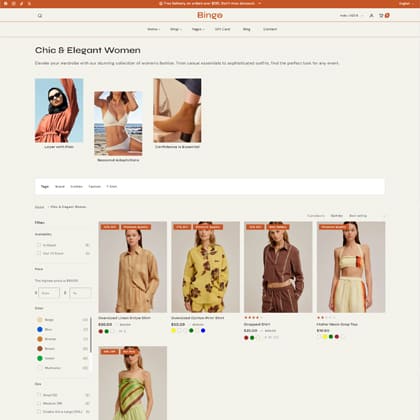Viewport: 420px width, 420px height.
Task: Go to Gift Card page
Action: pyautogui.click(x=222, y=29)
